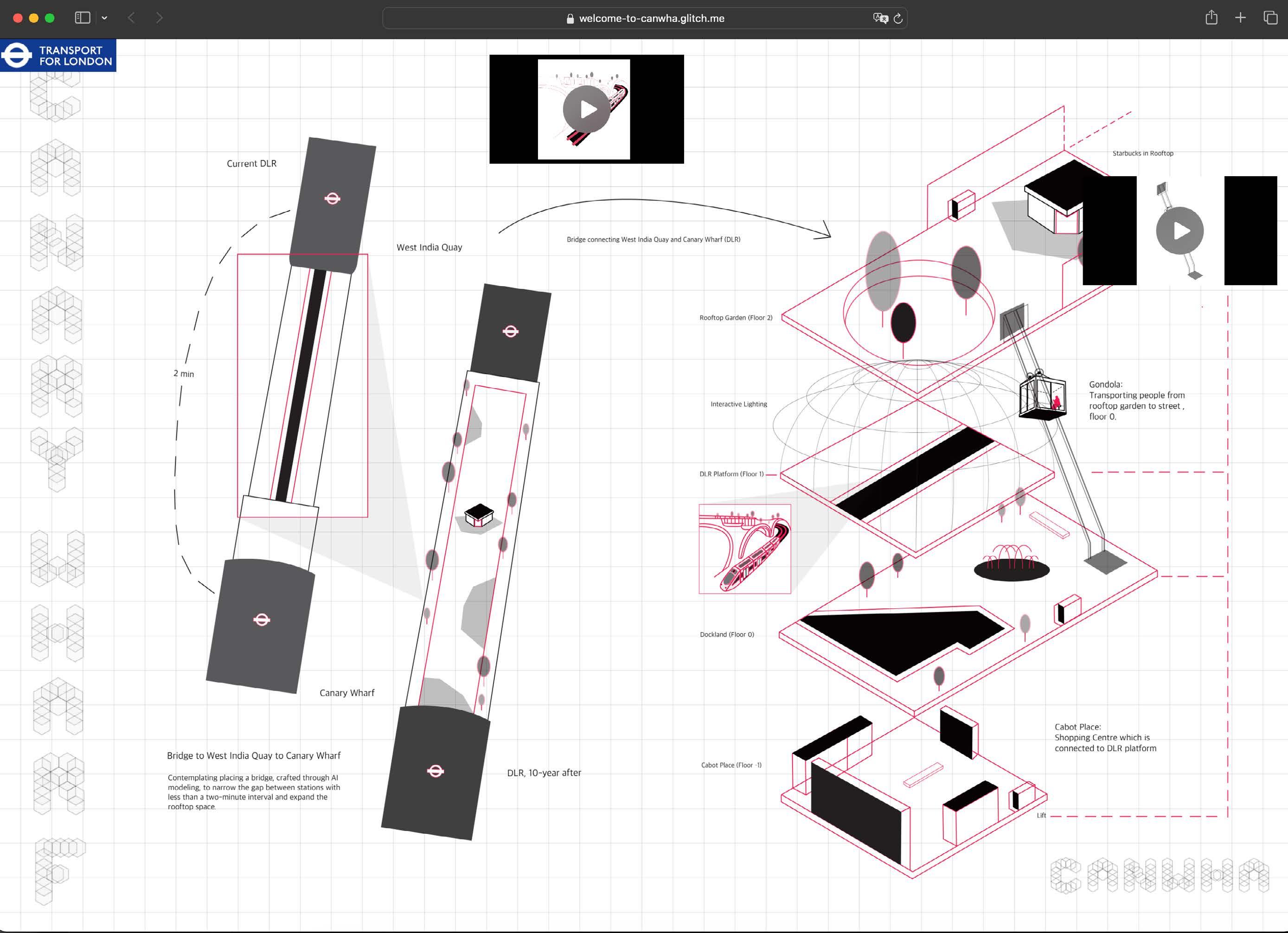Click the train bridge thumbnail image
Screen dimensions: 1288x933
coord(744,549)
